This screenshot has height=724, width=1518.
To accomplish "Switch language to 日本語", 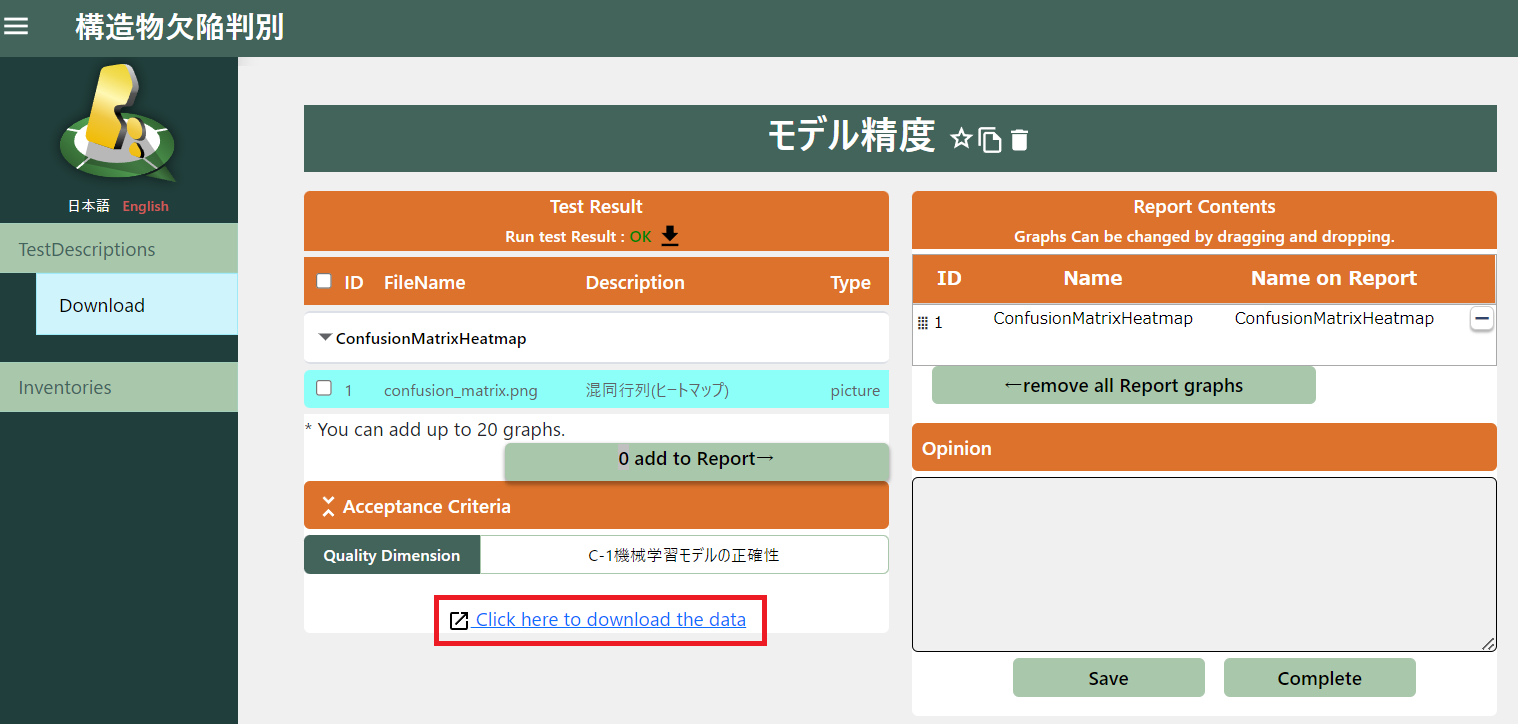I will point(88,206).
